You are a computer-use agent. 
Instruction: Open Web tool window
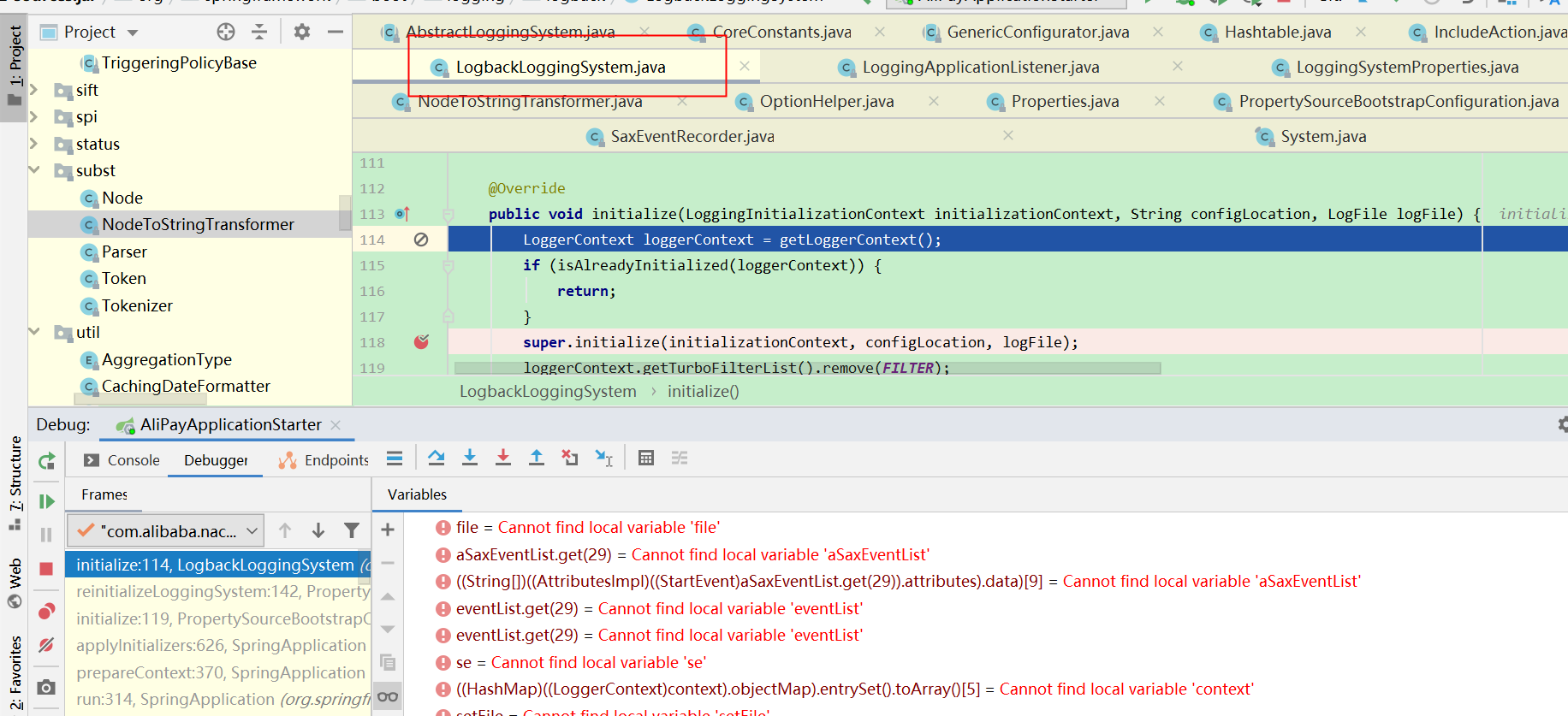pyautogui.click(x=15, y=583)
